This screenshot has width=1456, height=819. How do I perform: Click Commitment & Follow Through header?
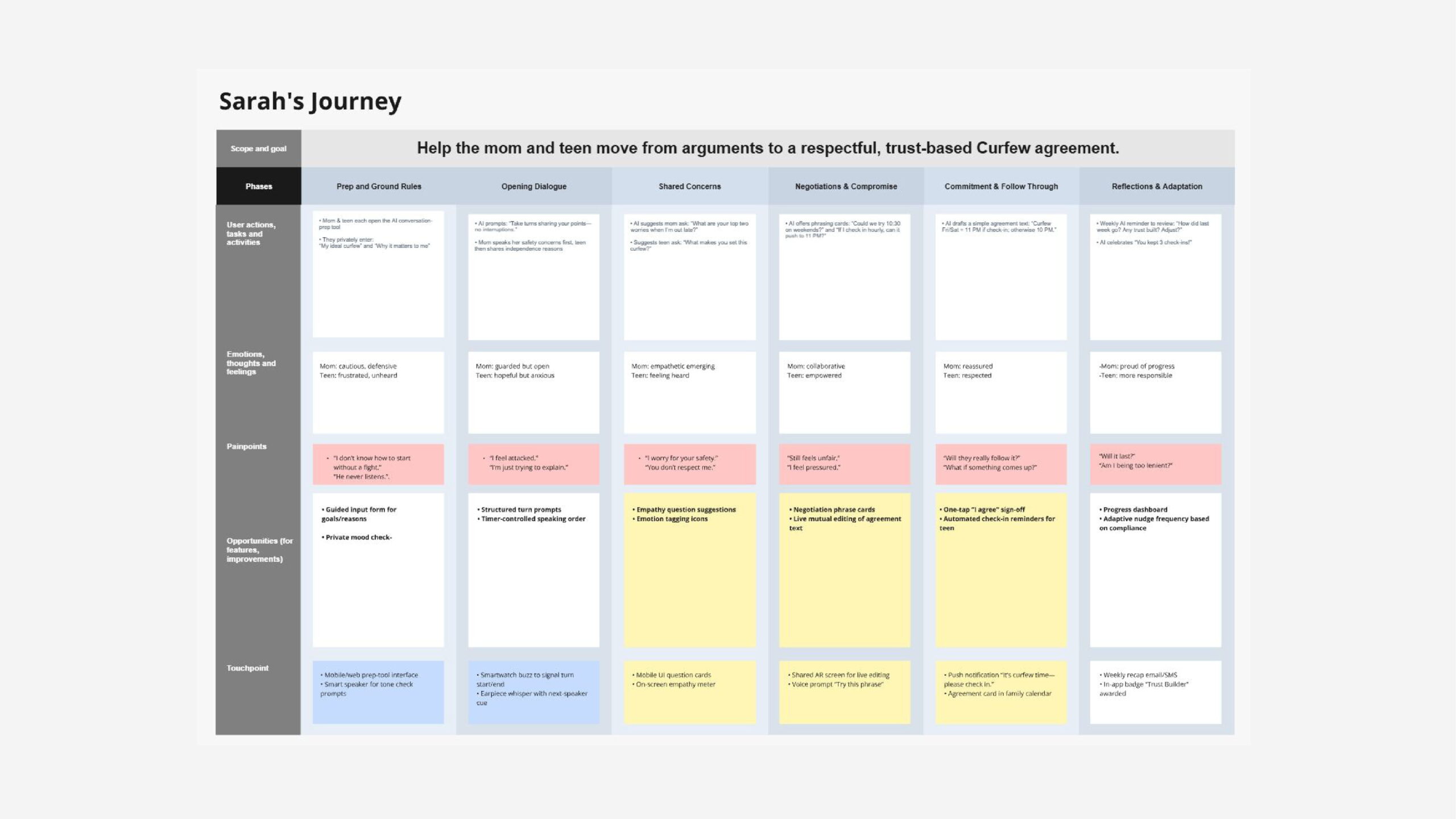point(1001,186)
